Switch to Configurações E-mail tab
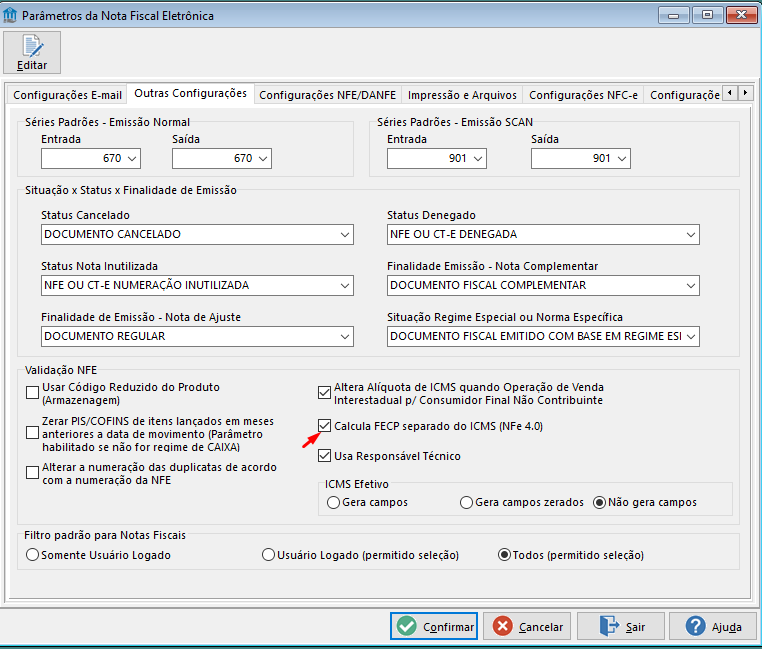 point(67,95)
